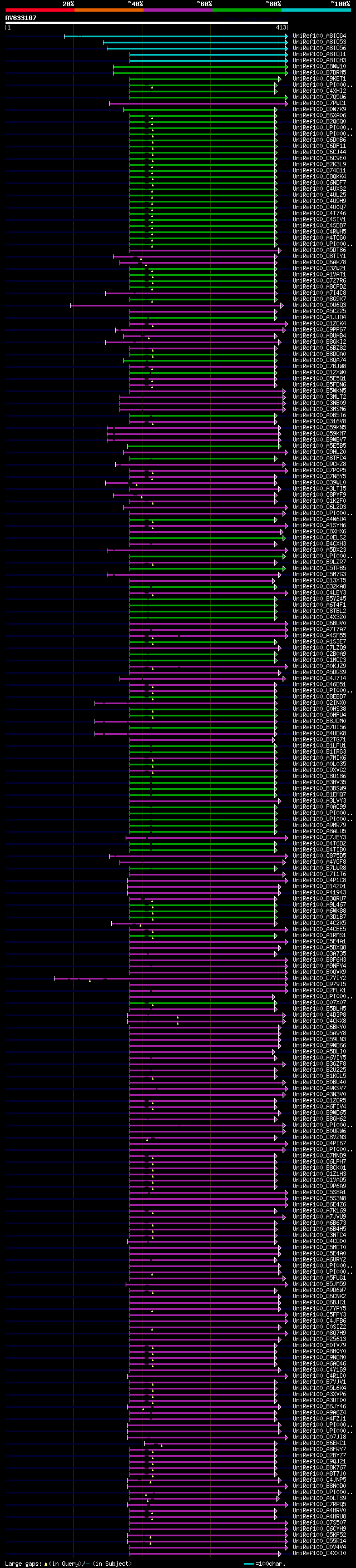
Task: Select the UniRef100_C5E4A1 label
Action: (319, 942)
